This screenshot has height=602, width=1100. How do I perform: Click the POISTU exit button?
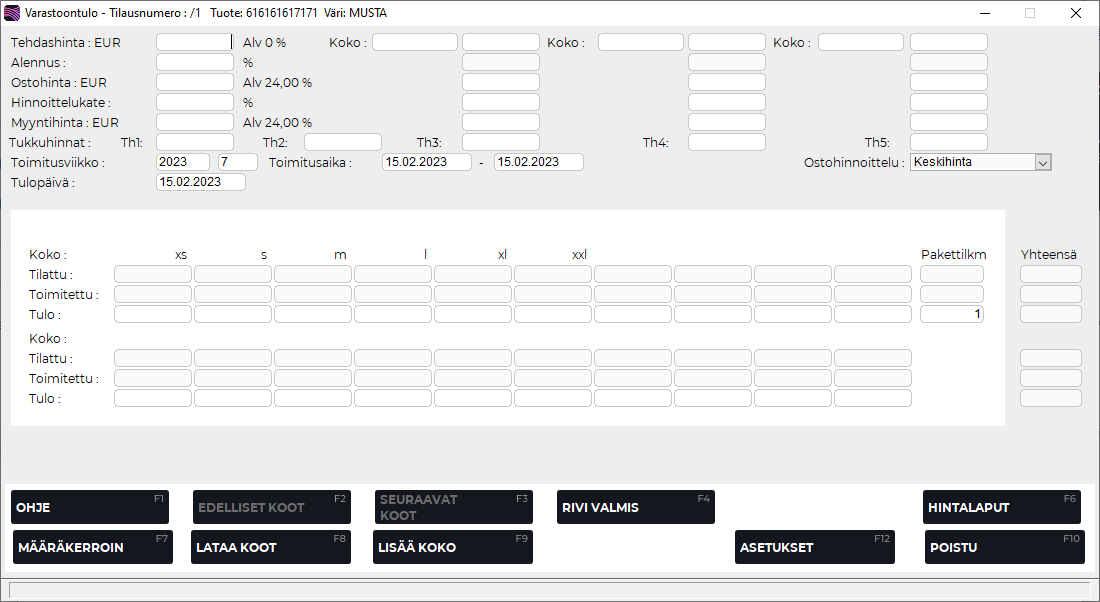click(x=1004, y=547)
